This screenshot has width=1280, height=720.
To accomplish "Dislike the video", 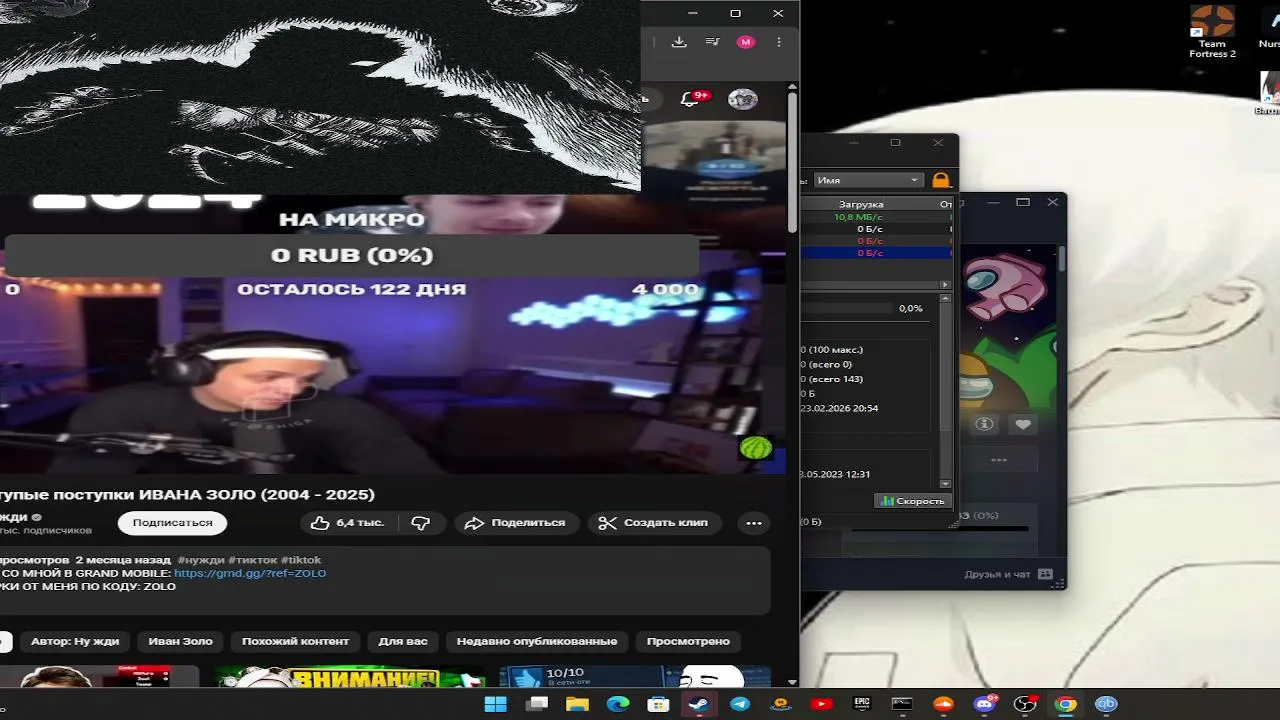I will coord(421,523).
